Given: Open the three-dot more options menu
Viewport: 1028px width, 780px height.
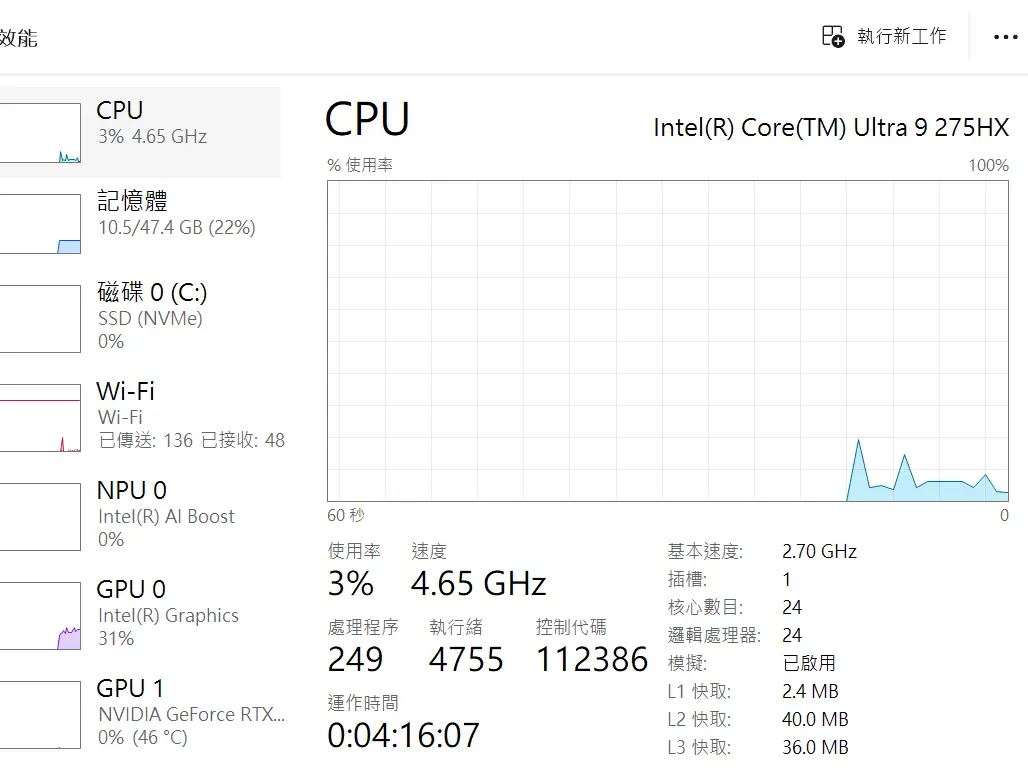Looking at the screenshot, I should point(1005,37).
